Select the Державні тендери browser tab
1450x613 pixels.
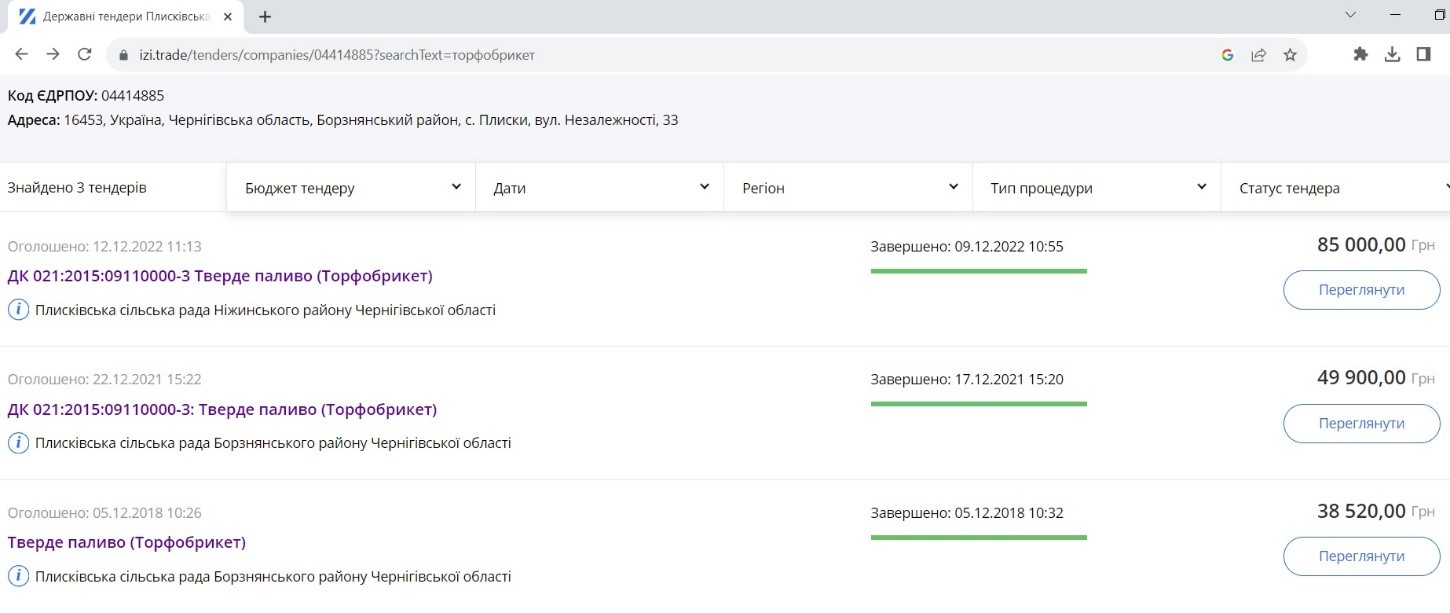pos(120,17)
